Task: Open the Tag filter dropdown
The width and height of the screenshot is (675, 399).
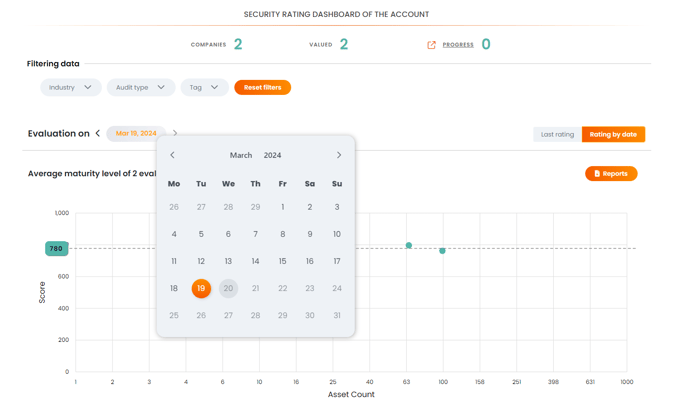Action: pos(204,87)
